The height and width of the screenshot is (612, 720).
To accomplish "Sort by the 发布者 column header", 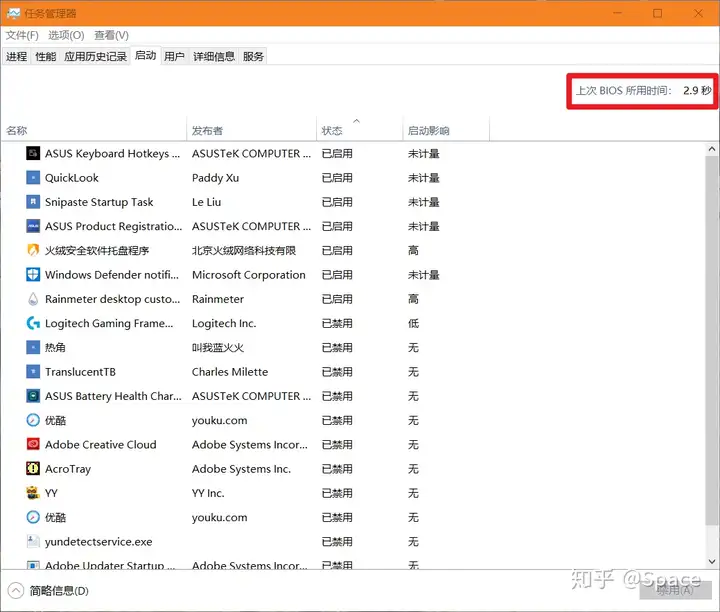I will (252, 130).
